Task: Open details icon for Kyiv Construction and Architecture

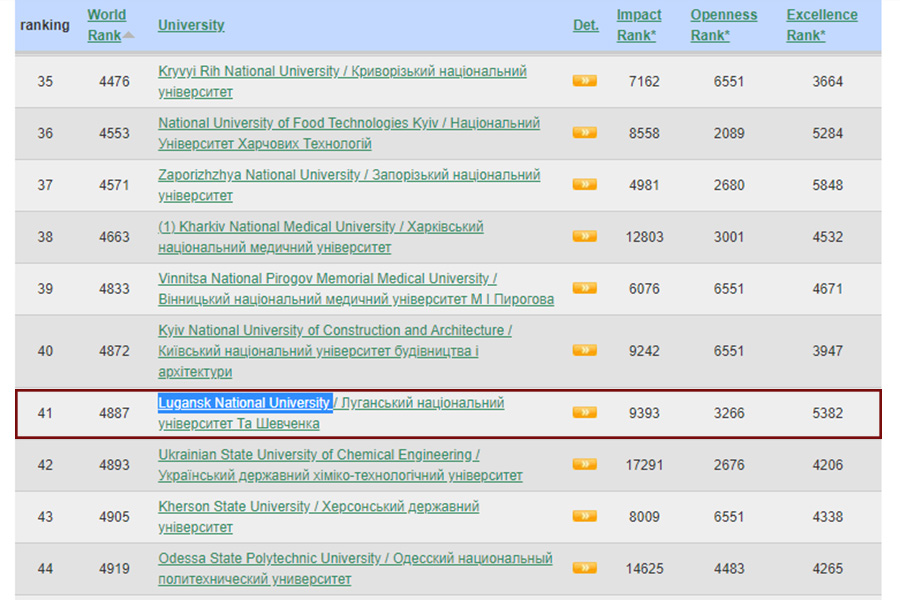Action: tap(584, 350)
